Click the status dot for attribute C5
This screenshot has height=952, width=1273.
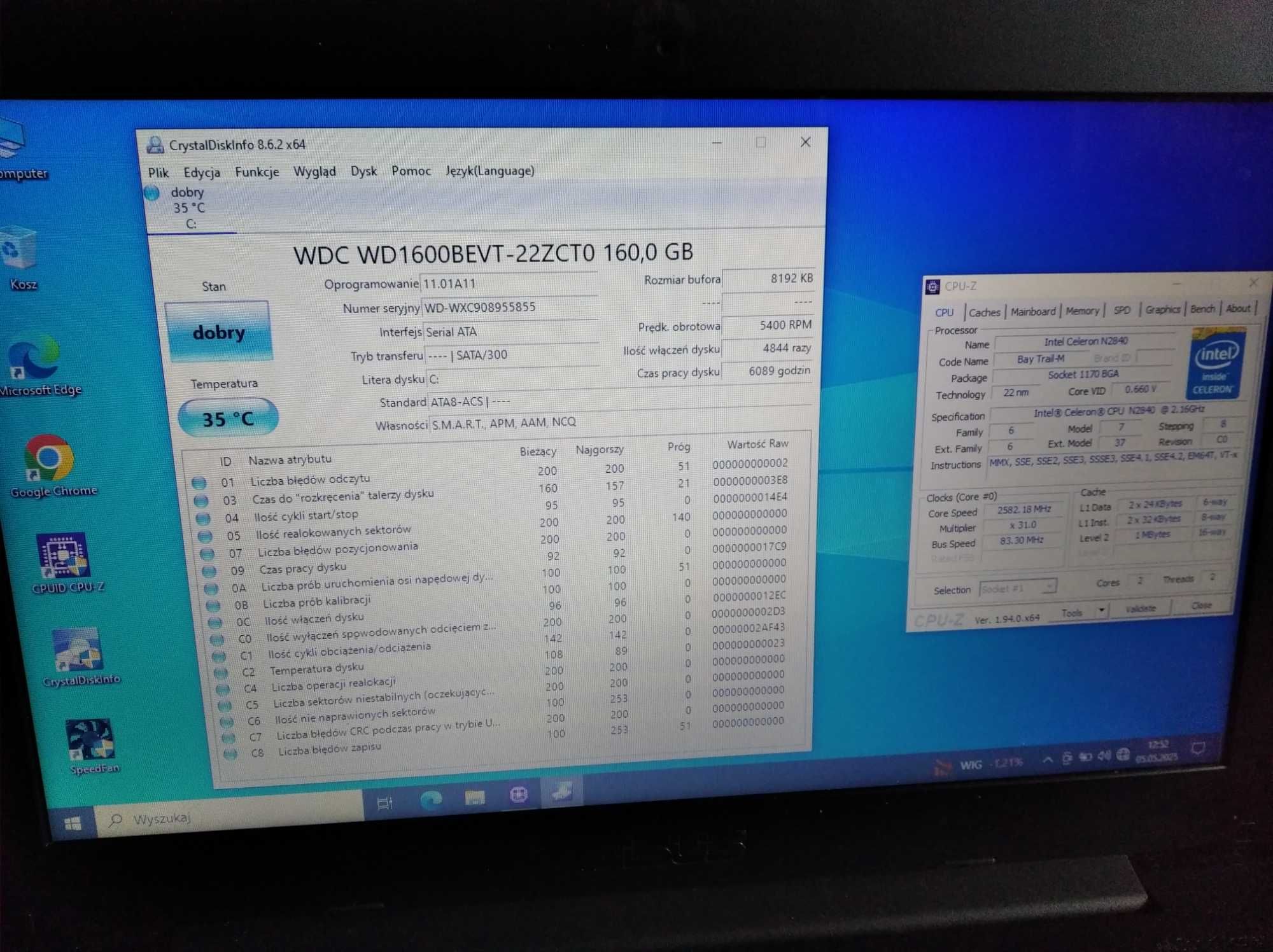click(x=224, y=705)
